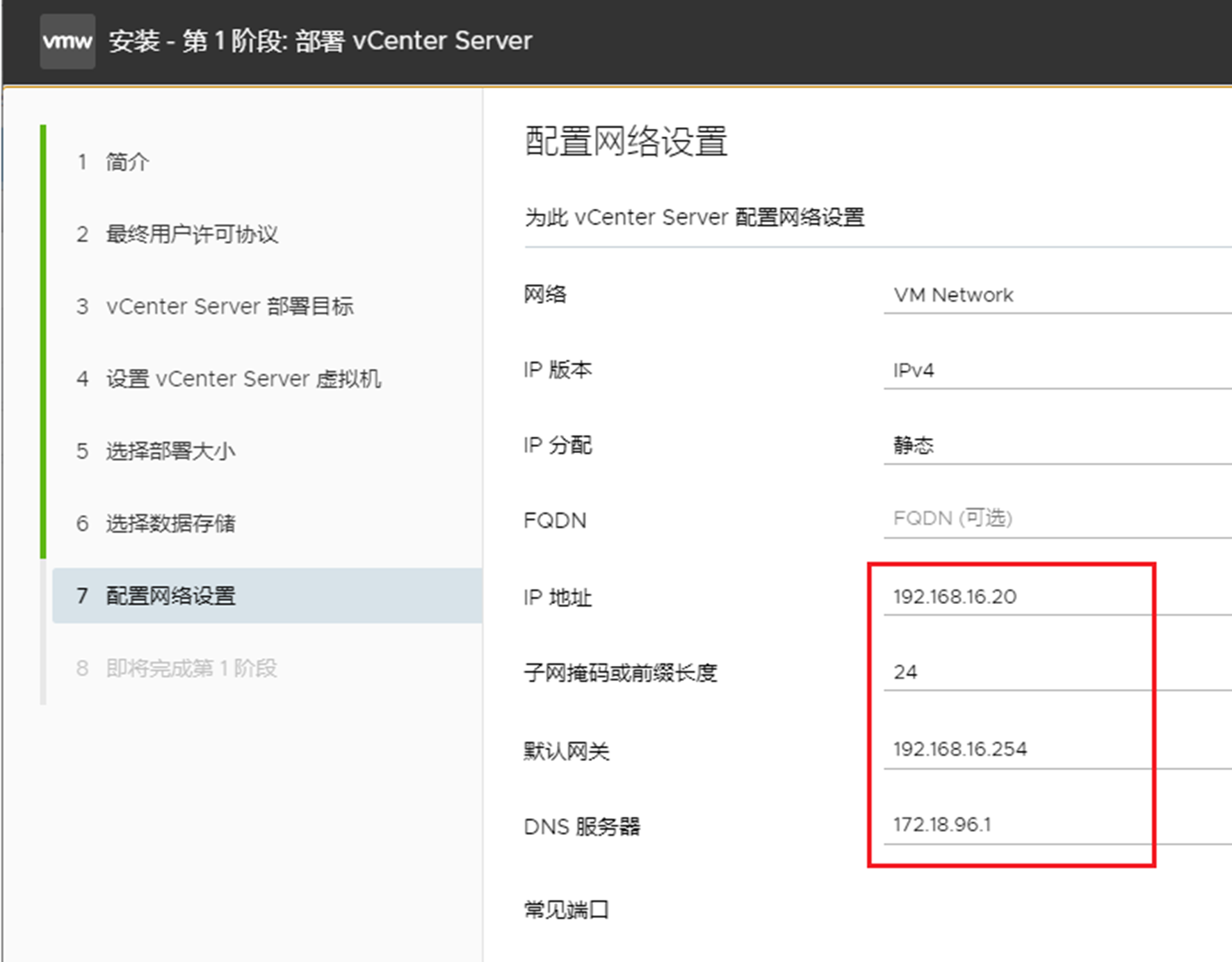Click the 子网掩码或前缀长度 field showing 24
The width and height of the screenshot is (1232, 962).
click(1057, 672)
